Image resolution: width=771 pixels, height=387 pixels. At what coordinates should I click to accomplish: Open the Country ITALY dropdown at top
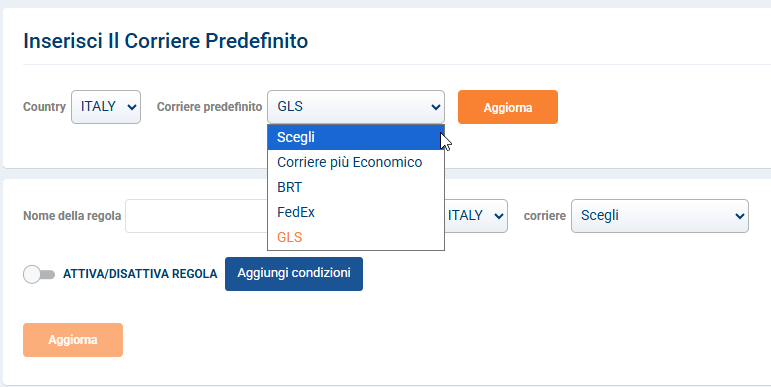coord(106,107)
